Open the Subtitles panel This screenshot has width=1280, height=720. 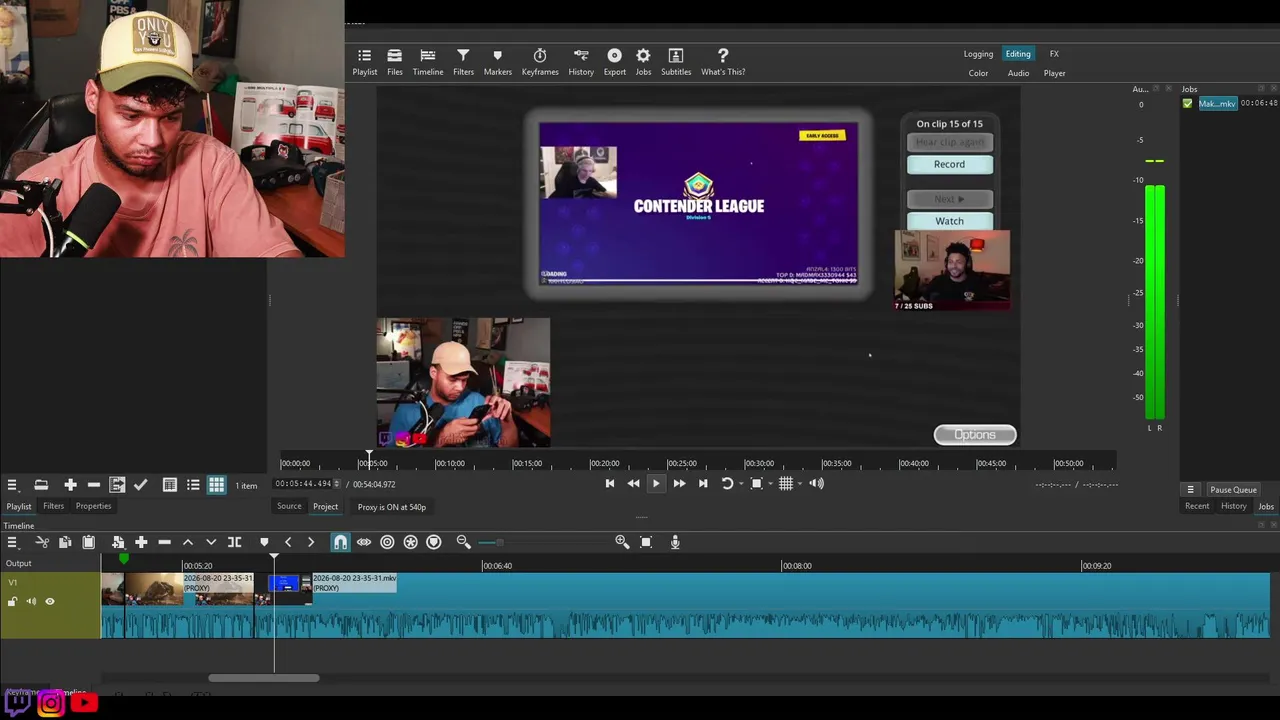point(676,62)
